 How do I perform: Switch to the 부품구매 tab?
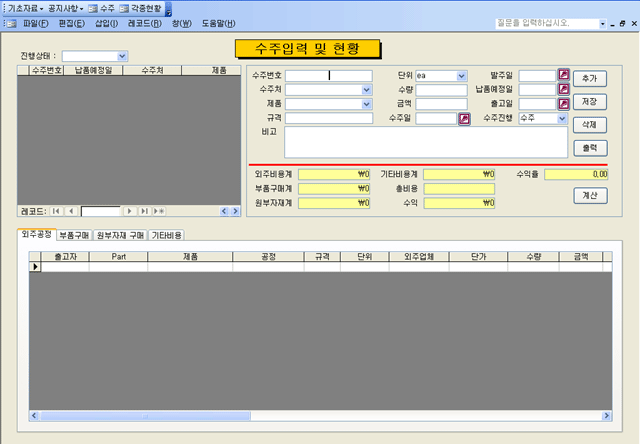[x=74, y=235]
